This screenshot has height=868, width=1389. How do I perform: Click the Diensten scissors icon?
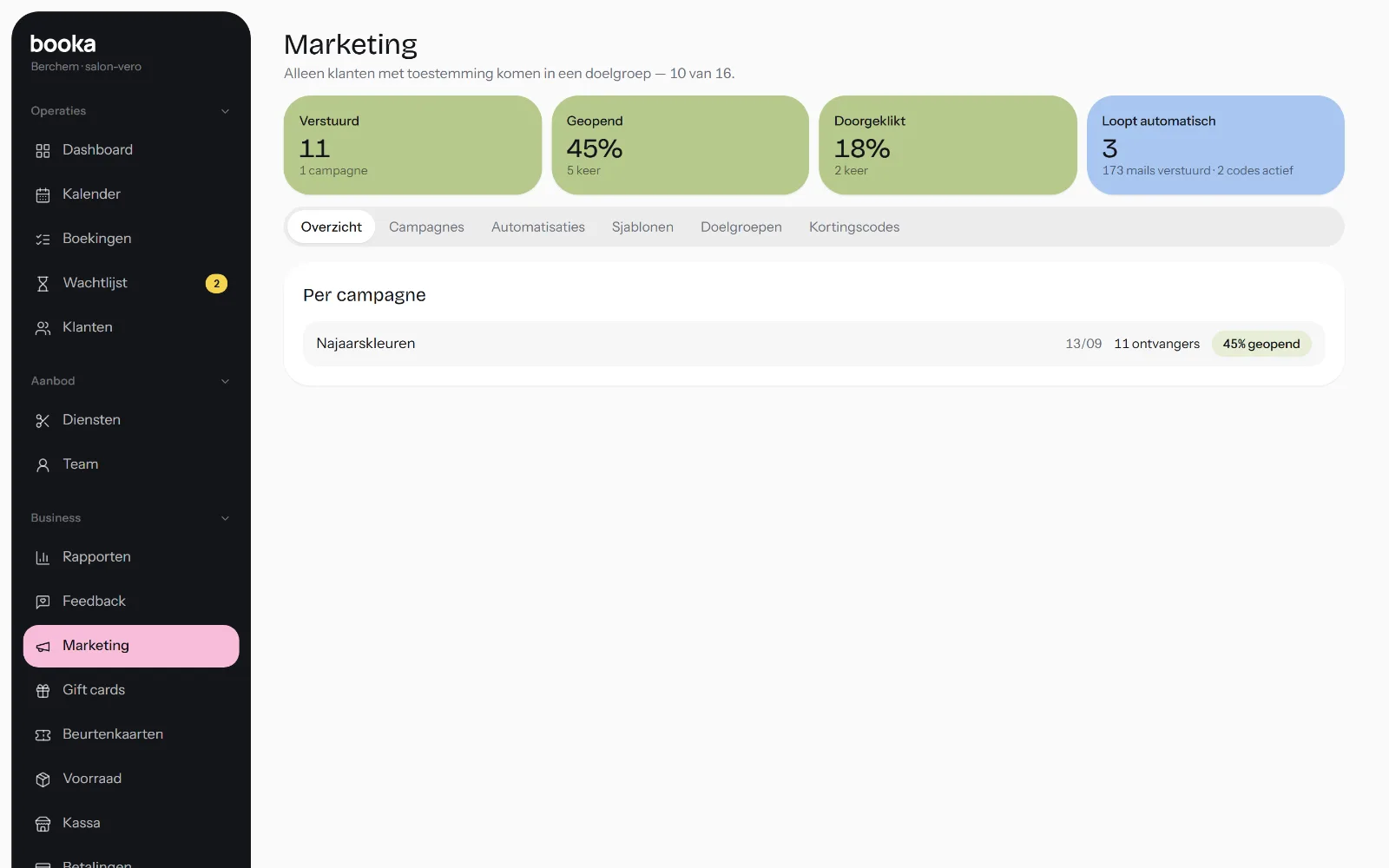pyautogui.click(x=43, y=421)
